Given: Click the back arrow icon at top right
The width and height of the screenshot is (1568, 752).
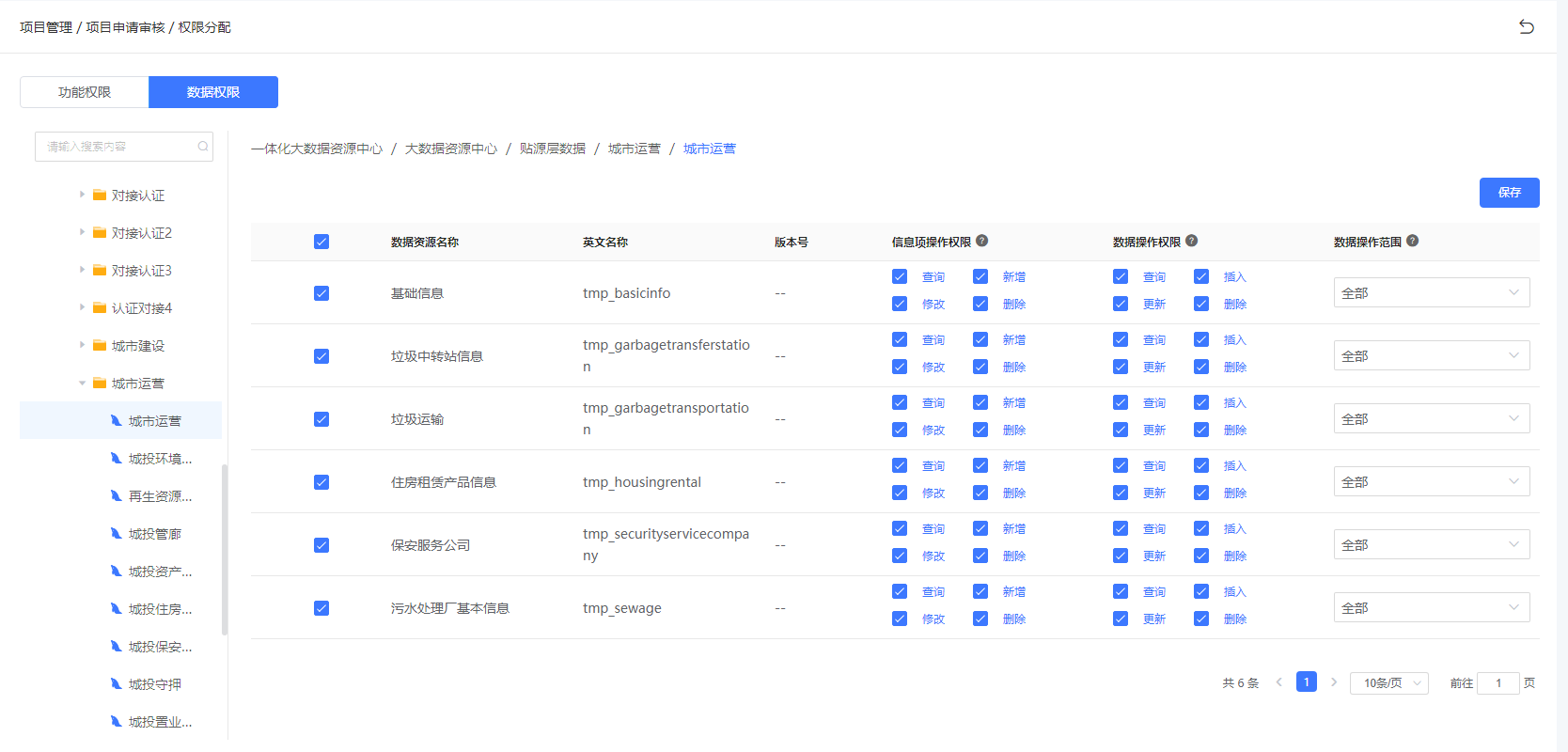Looking at the screenshot, I should tap(1527, 27).
